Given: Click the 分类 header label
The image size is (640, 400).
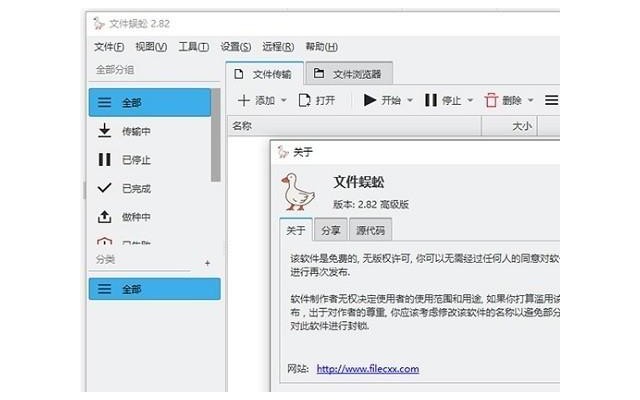Looking at the screenshot, I should [x=105, y=260].
